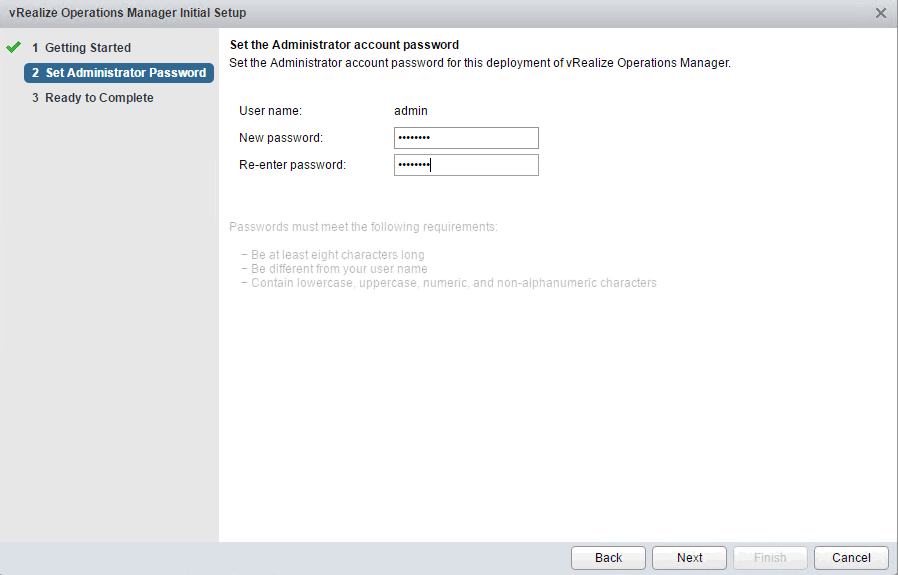898x575 pixels.
Task: Open step 3 Ready to Complete
Action: (93, 97)
